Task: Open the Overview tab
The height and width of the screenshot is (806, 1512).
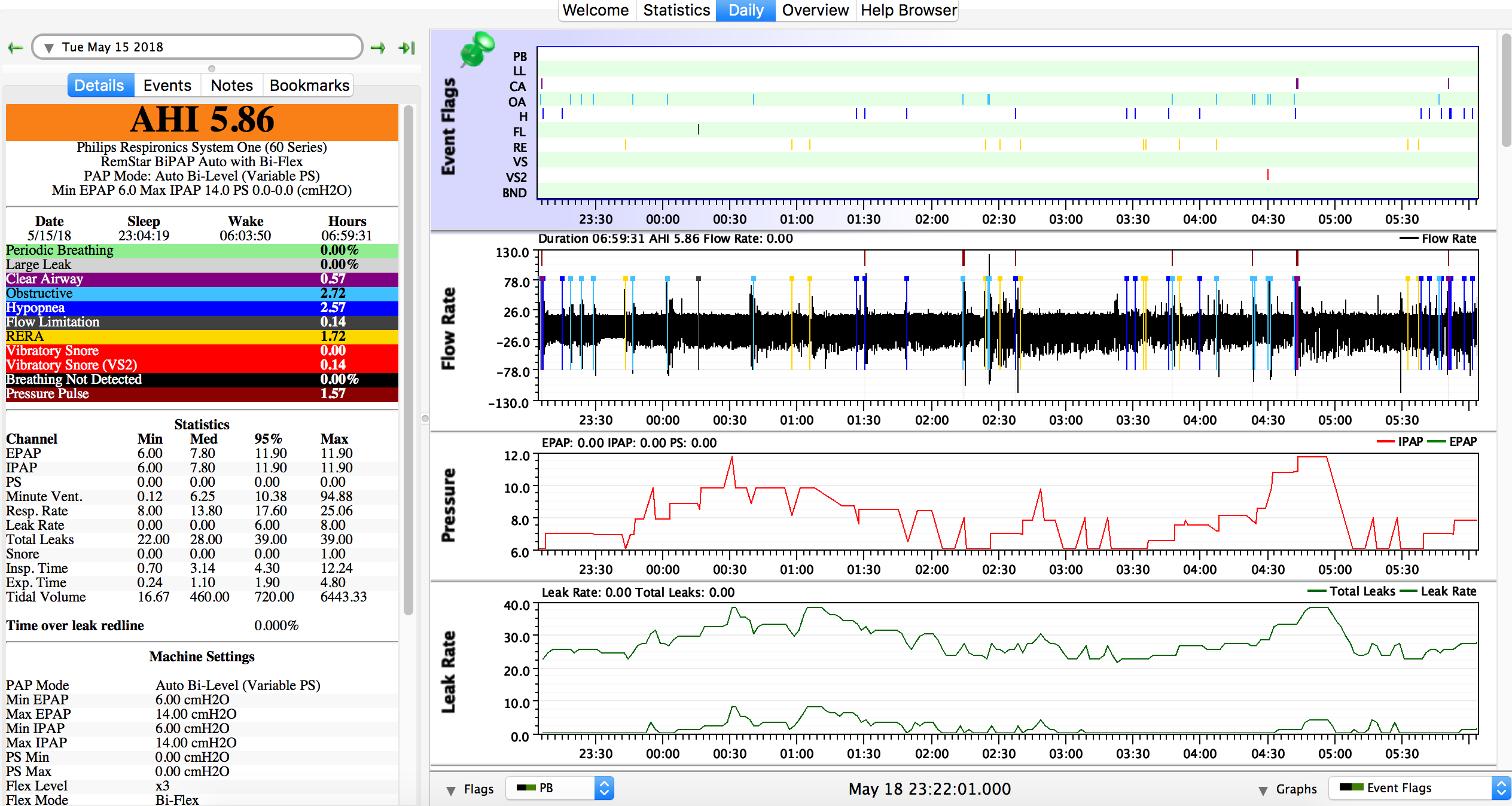Action: [815, 10]
